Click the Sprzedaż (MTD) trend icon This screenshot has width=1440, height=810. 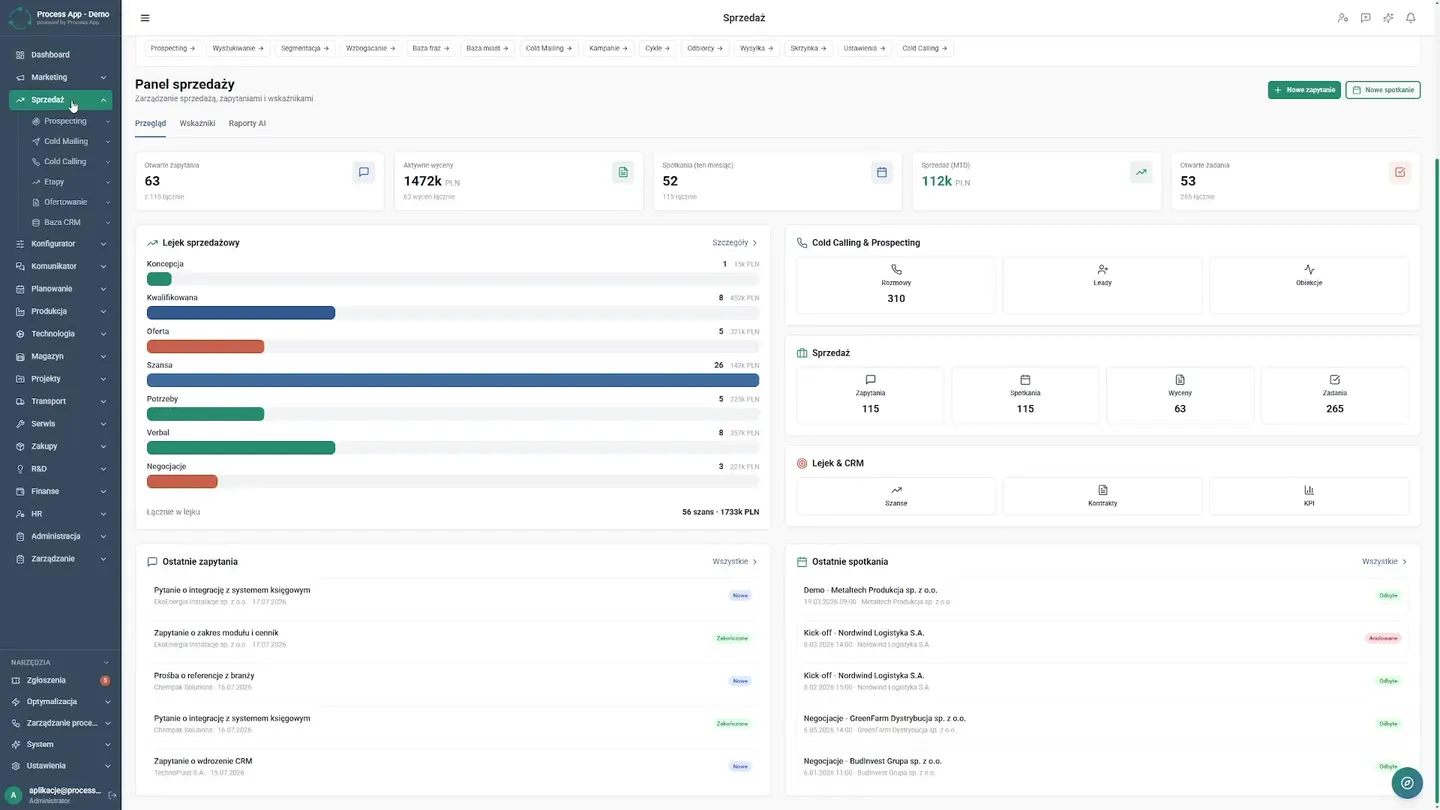click(x=1140, y=172)
